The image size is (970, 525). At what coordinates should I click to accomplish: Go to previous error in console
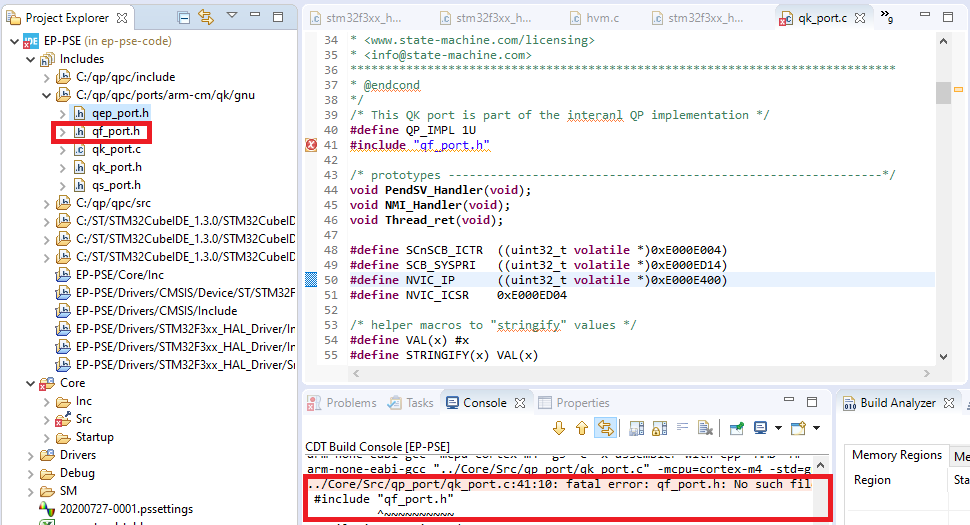click(582, 428)
